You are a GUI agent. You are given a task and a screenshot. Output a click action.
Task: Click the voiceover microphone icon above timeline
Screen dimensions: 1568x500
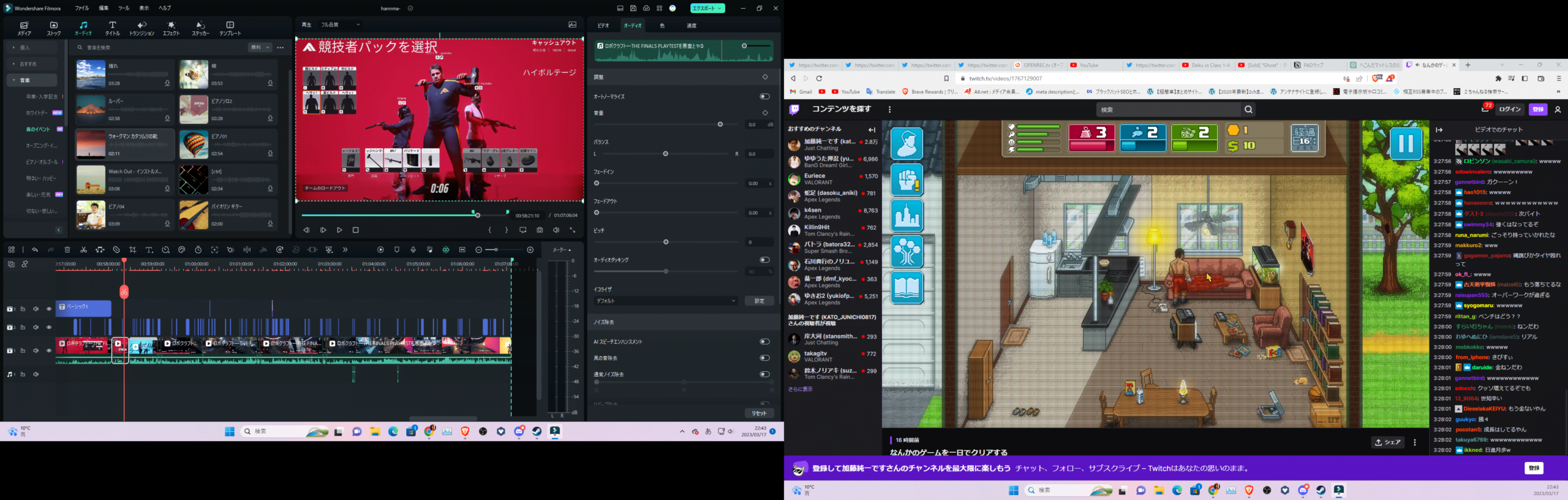[413, 250]
